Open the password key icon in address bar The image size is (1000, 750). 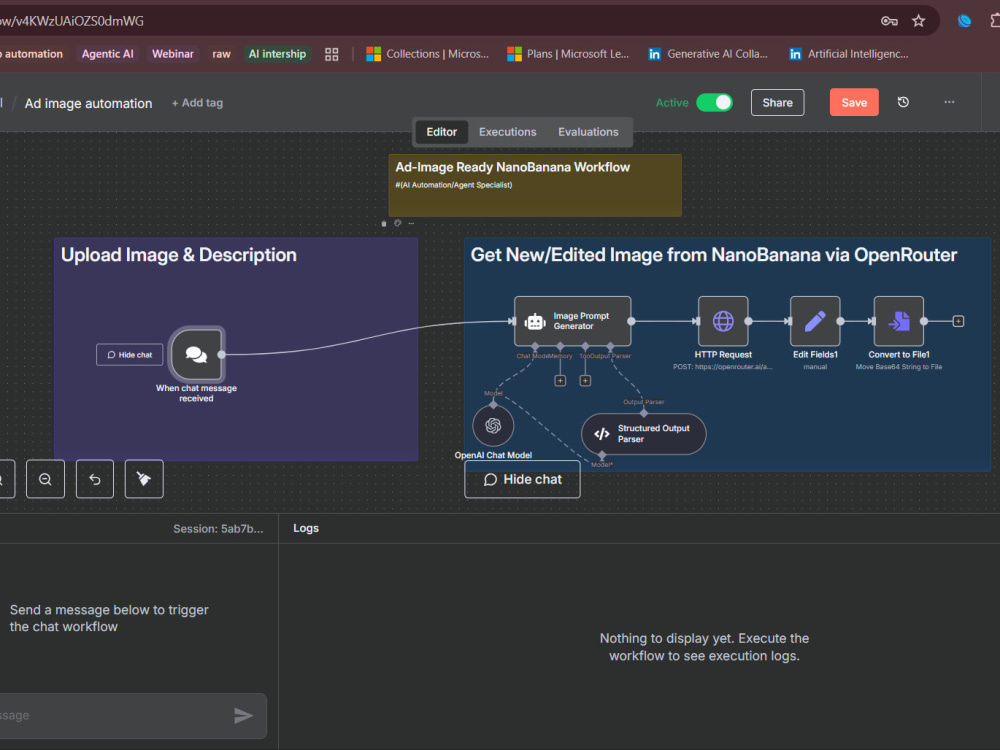point(889,21)
